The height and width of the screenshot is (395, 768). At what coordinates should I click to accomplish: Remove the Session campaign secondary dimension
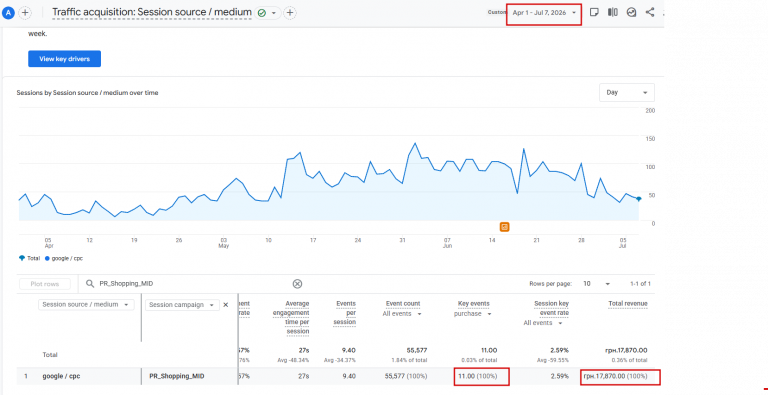226,305
